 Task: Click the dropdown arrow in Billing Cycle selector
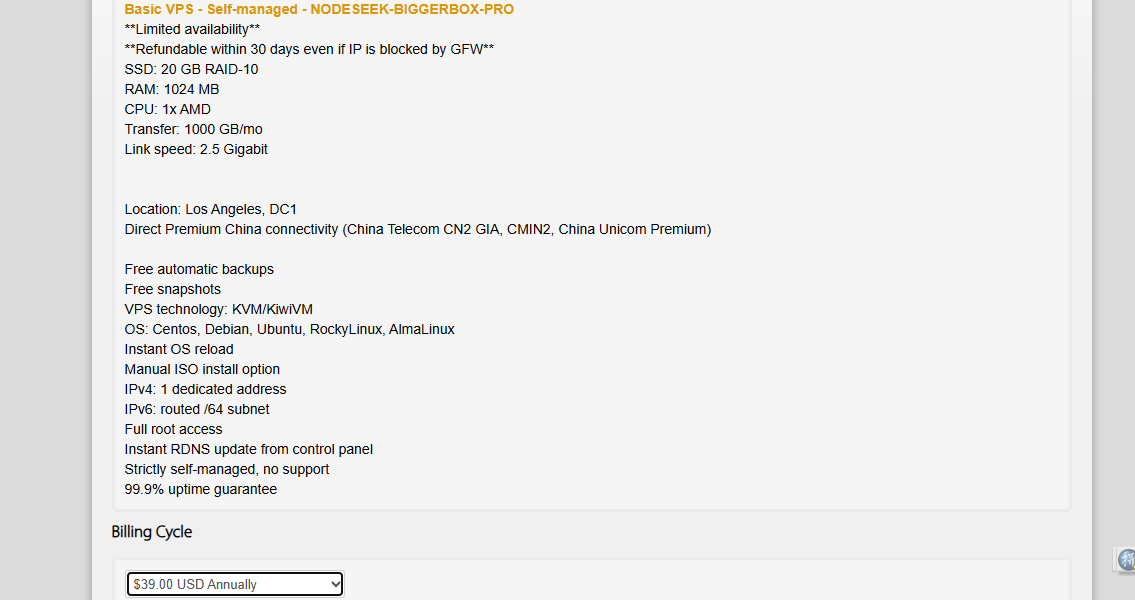pos(335,584)
